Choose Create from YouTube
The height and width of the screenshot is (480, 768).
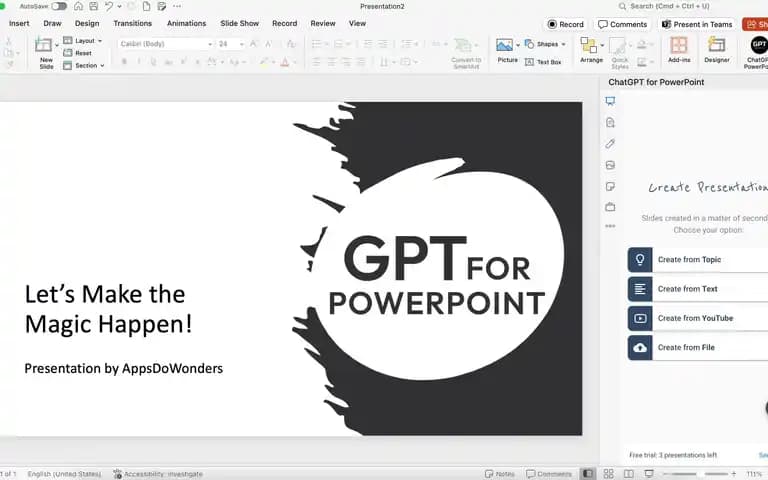point(697,318)
